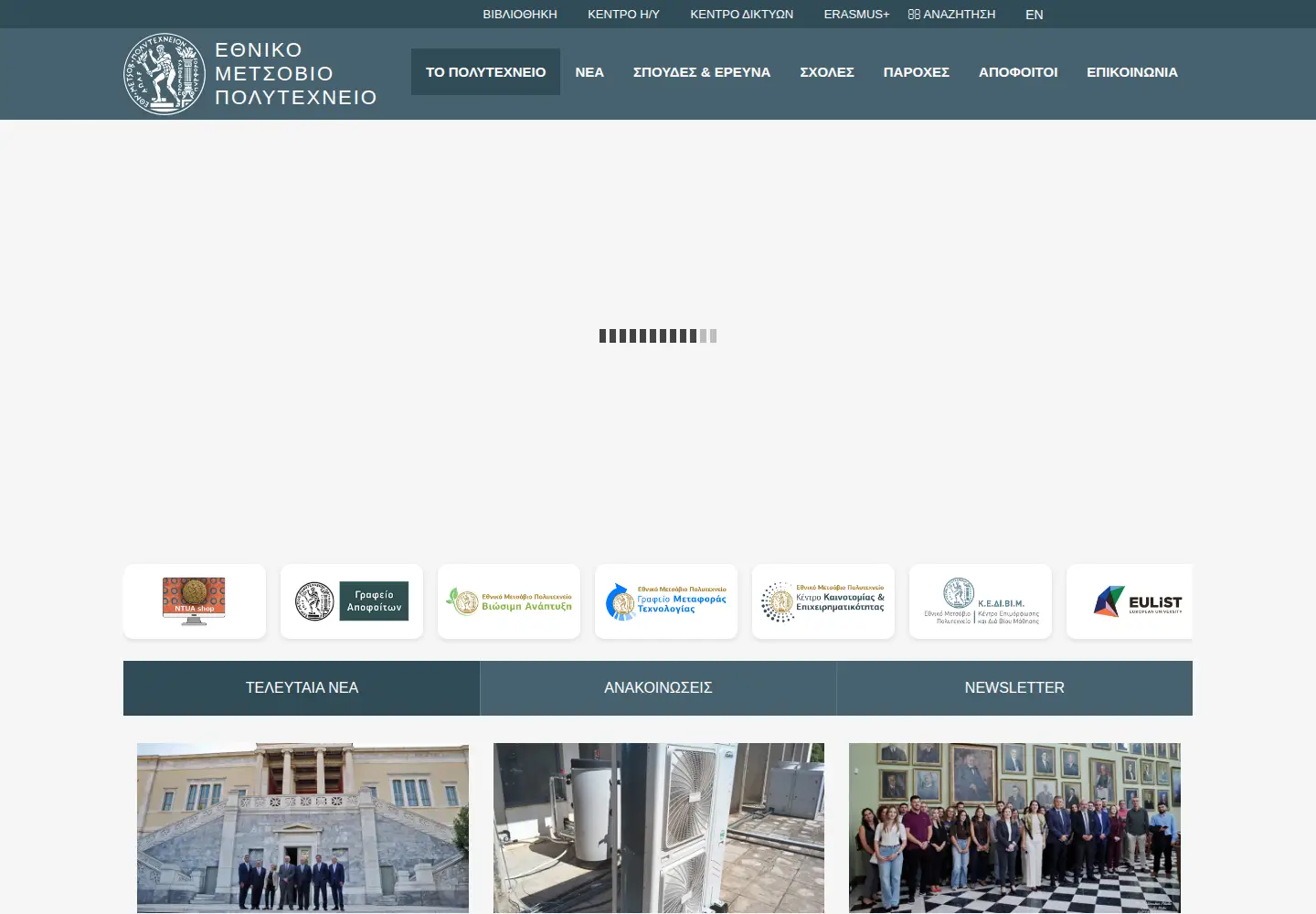Image resolution: width=1316 pixels, height=914 pixels.
Task: Open the ΠΑΡΟΧΕΣ menu
Action: tap(917, 72)
